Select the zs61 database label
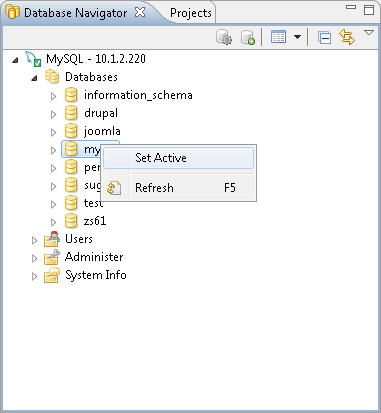Image resolution: width=381 pixels, height=413 pixels. pyautogui.click(x=95, y=221)
